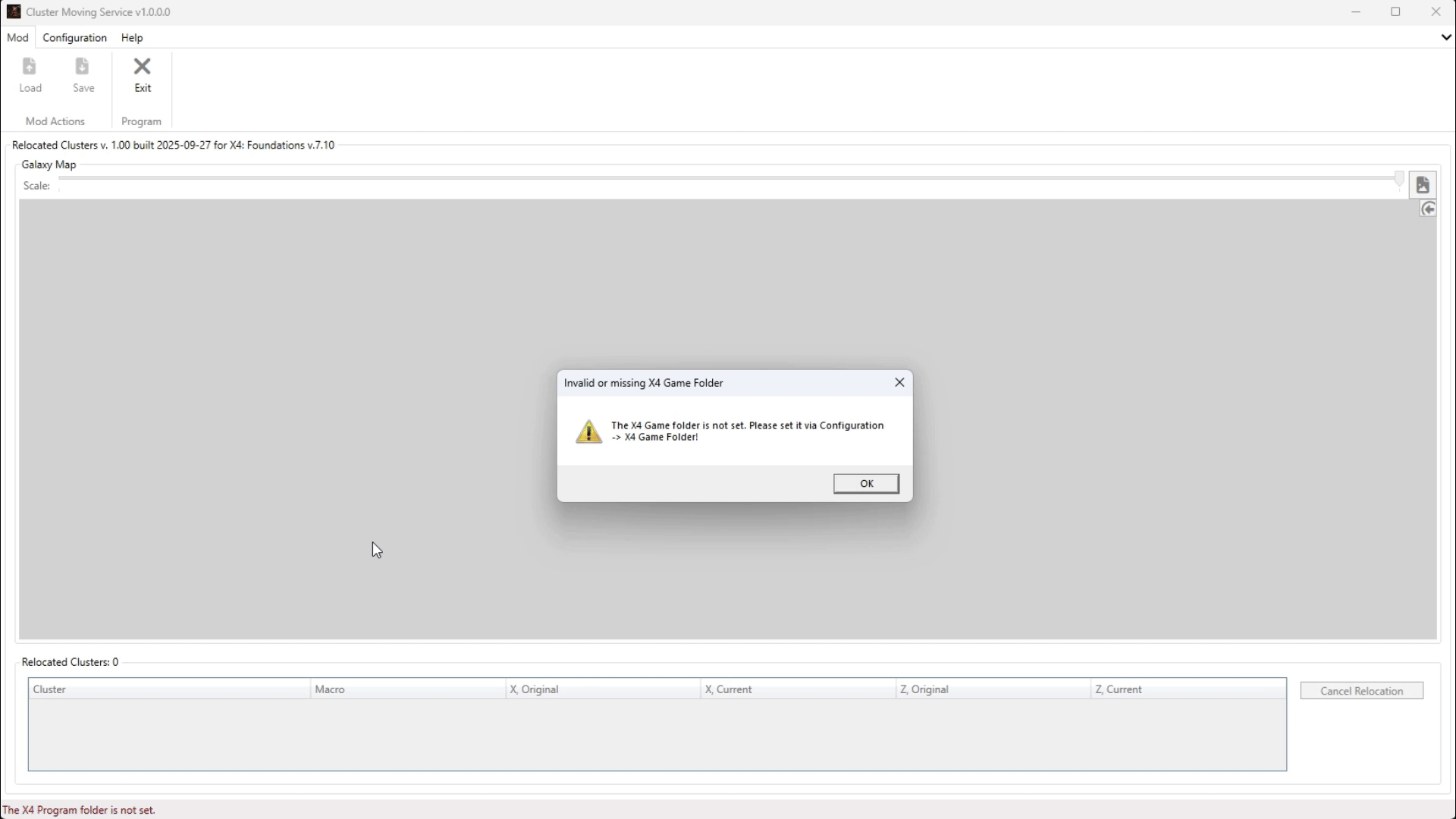
Task: Open the Help menu tab
Action: pyautogui.click(x=132, y=37)
